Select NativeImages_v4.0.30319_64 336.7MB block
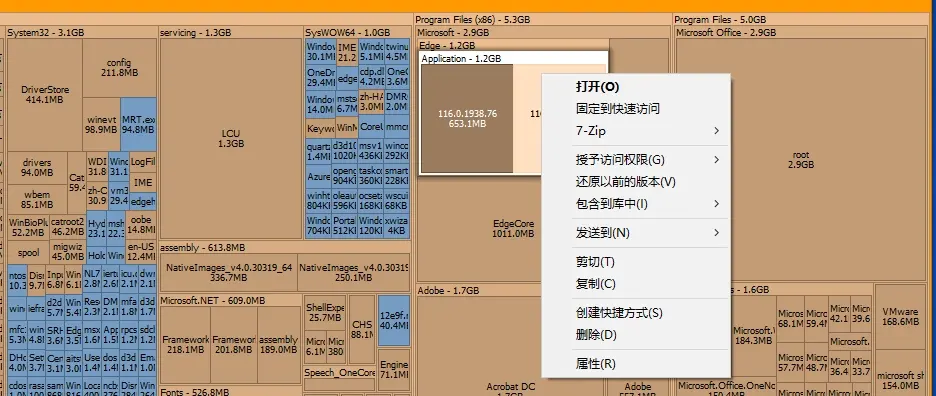The width and height of the screenshot is (936, 396). click(229, 272)
